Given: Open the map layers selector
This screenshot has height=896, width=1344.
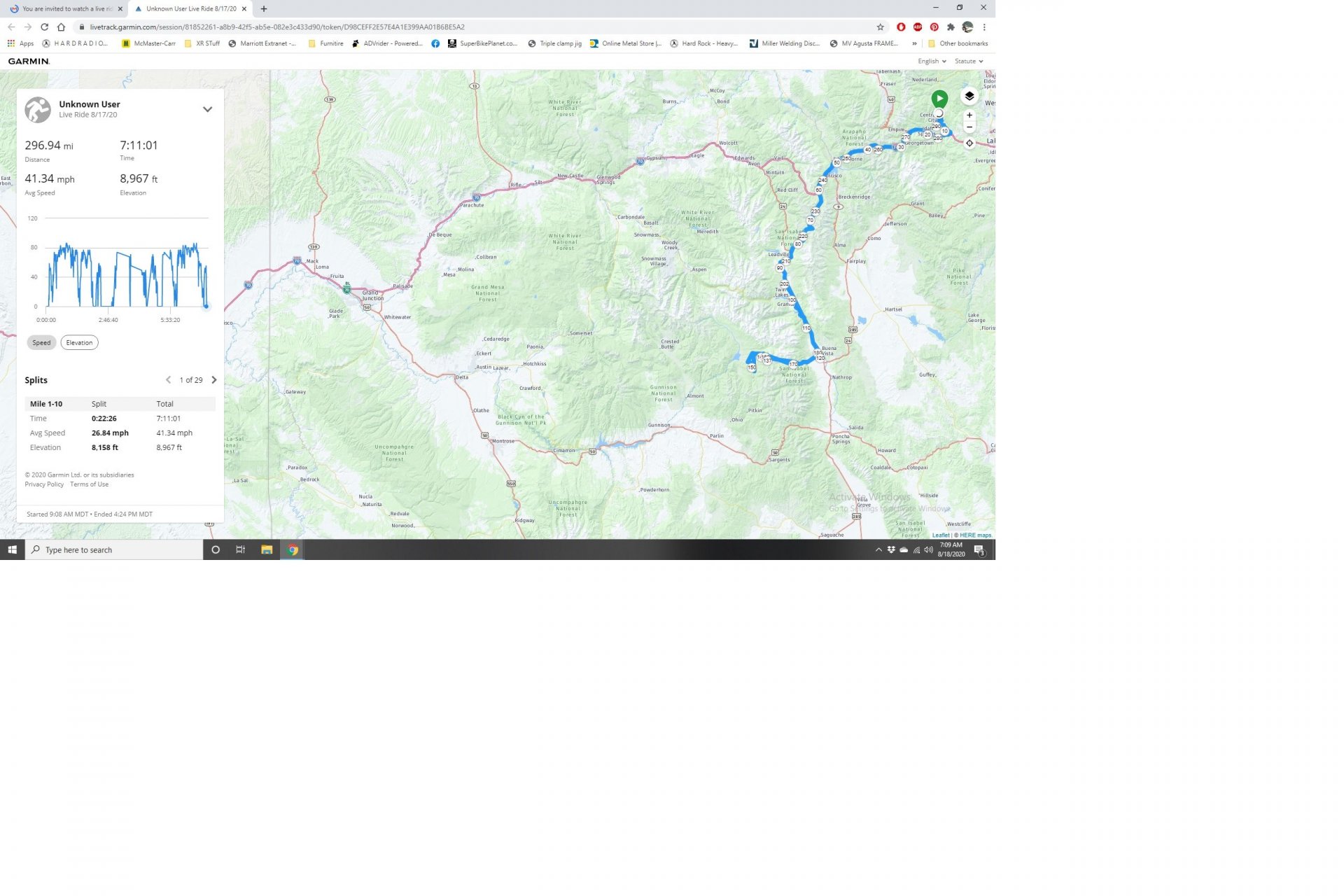Looking at the screenshot, I should pyautogui.click(x=969, y=96).
